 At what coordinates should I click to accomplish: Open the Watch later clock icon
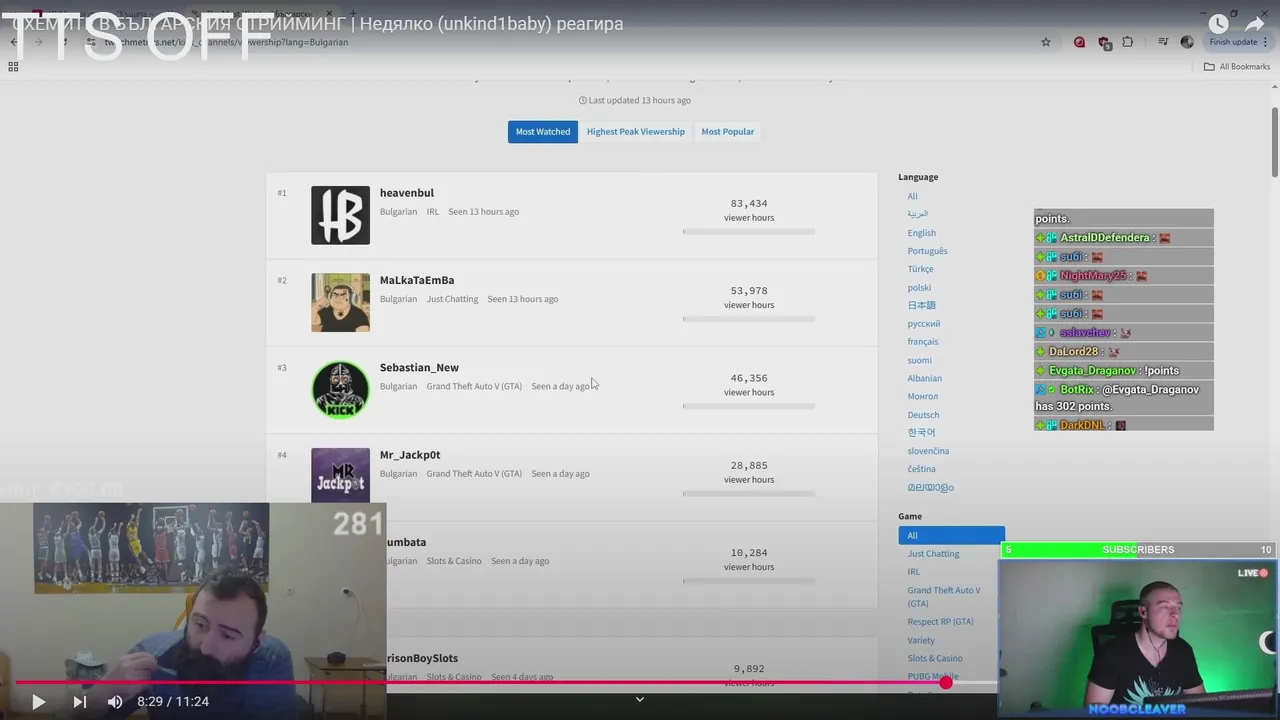tap(1217, 24)
